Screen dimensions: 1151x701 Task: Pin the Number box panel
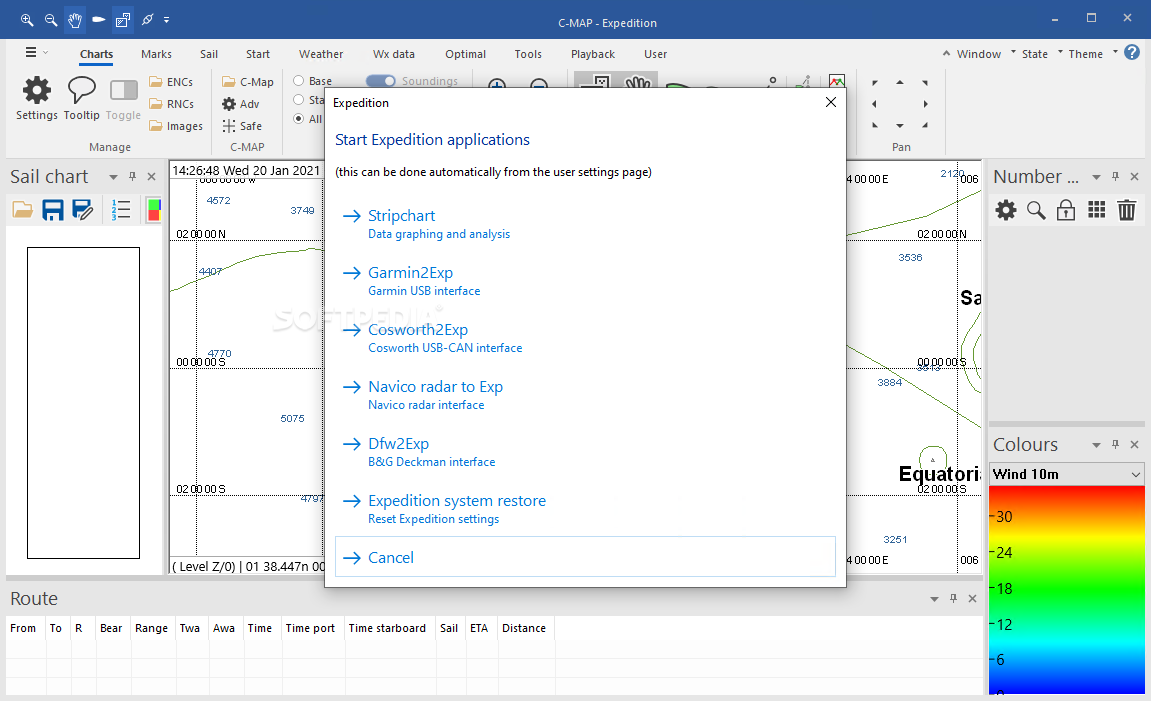click(1115, 176)
